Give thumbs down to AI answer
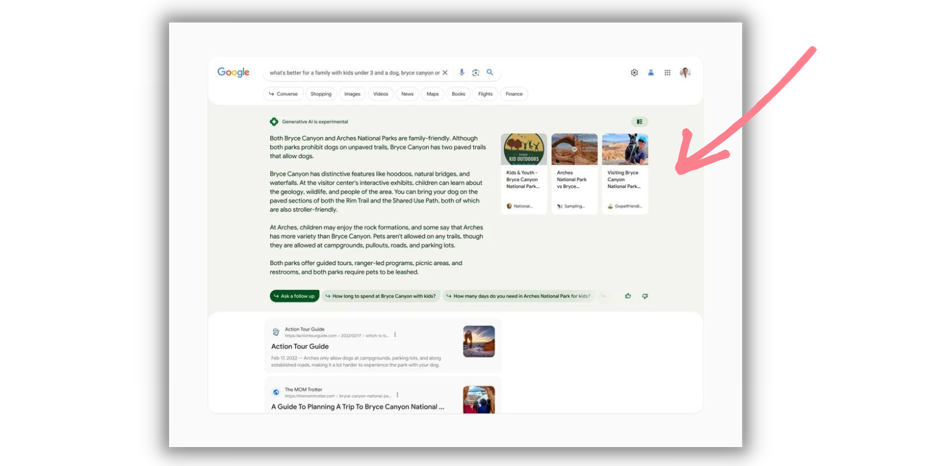Screen dimensions: 933x466 645,296
